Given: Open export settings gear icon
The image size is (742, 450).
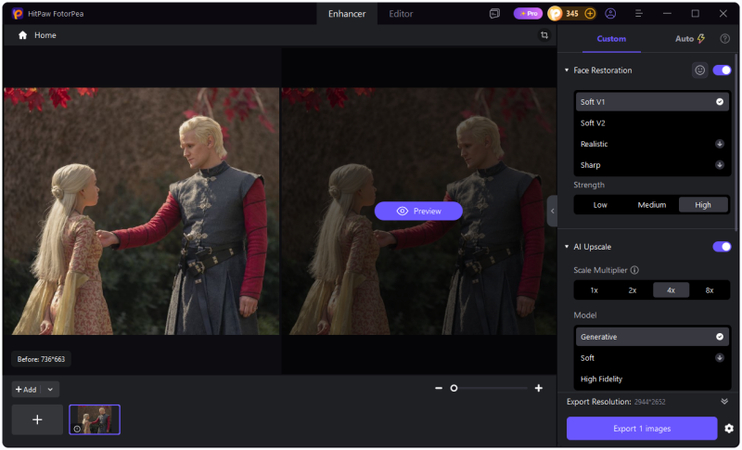Looking at the screenshot, I should tap(729, 429).
